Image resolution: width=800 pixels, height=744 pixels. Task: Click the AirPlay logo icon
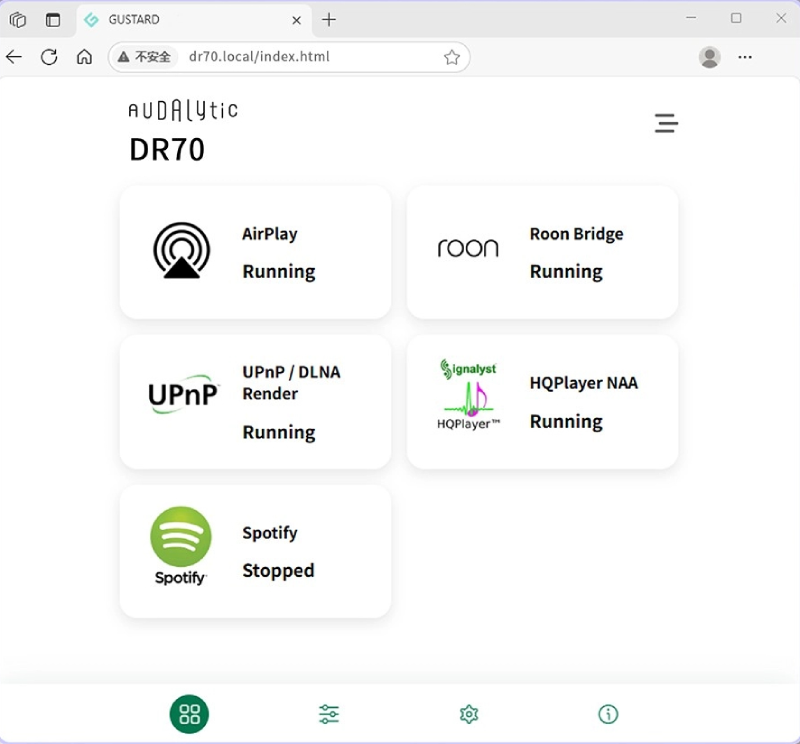click(x=182, y=251)
